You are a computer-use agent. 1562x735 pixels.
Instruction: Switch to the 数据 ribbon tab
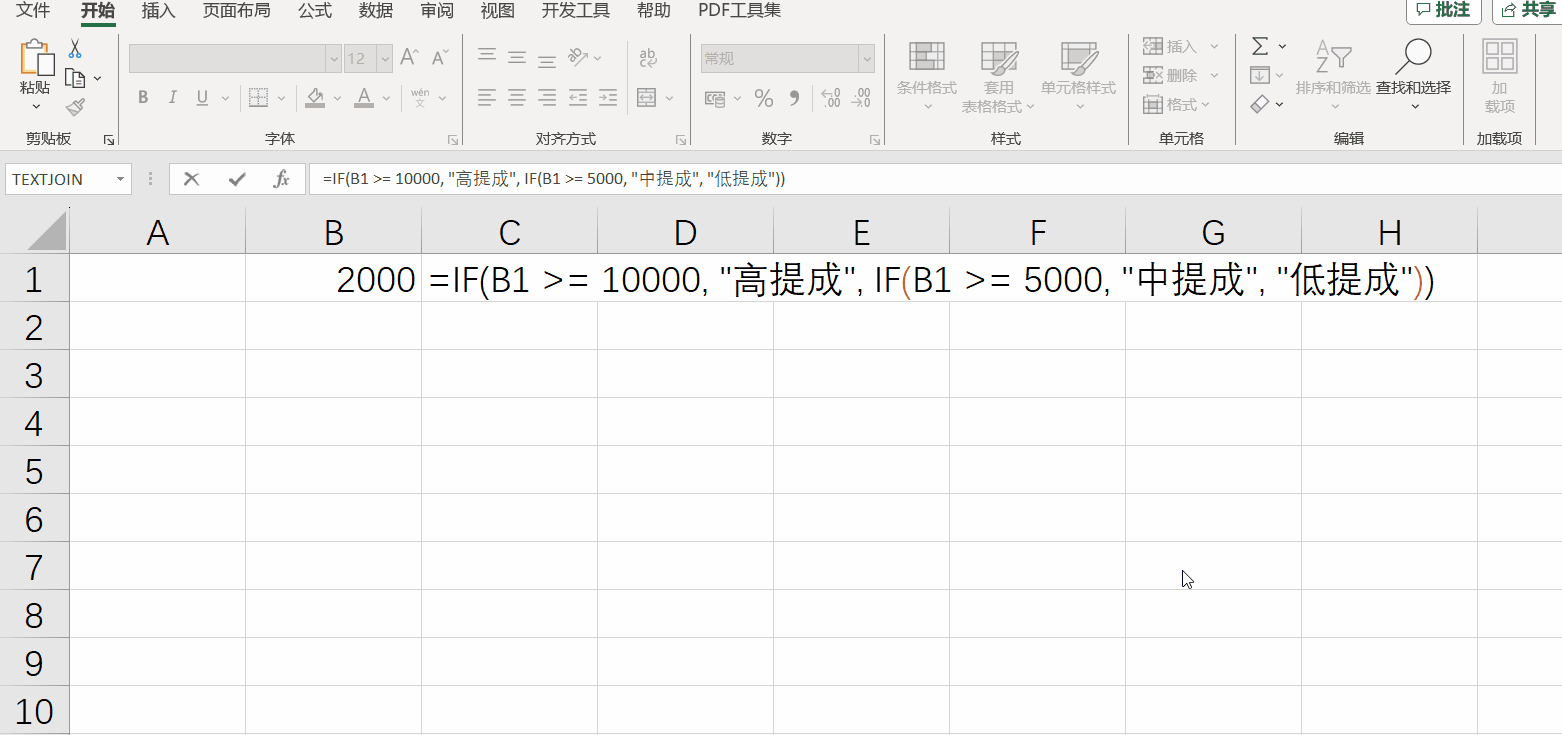pos(374,11)
